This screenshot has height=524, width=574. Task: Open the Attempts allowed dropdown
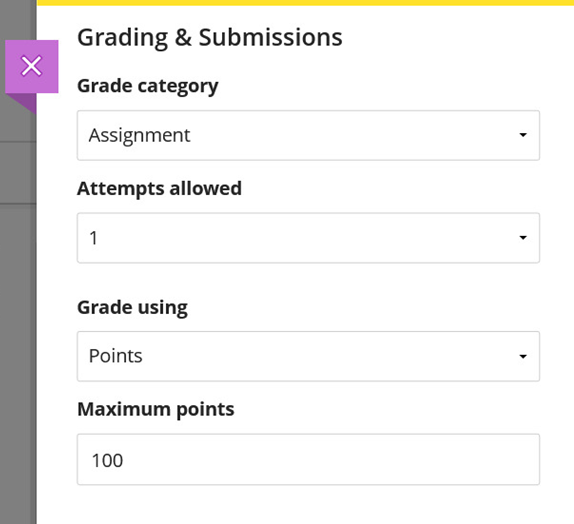(308, 238)
